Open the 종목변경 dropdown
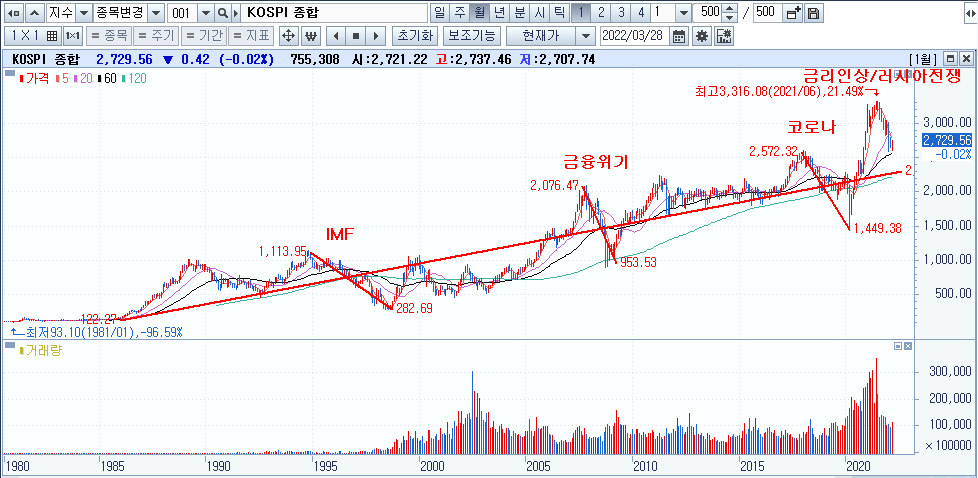The image size is (978, 478). (157, 12)
